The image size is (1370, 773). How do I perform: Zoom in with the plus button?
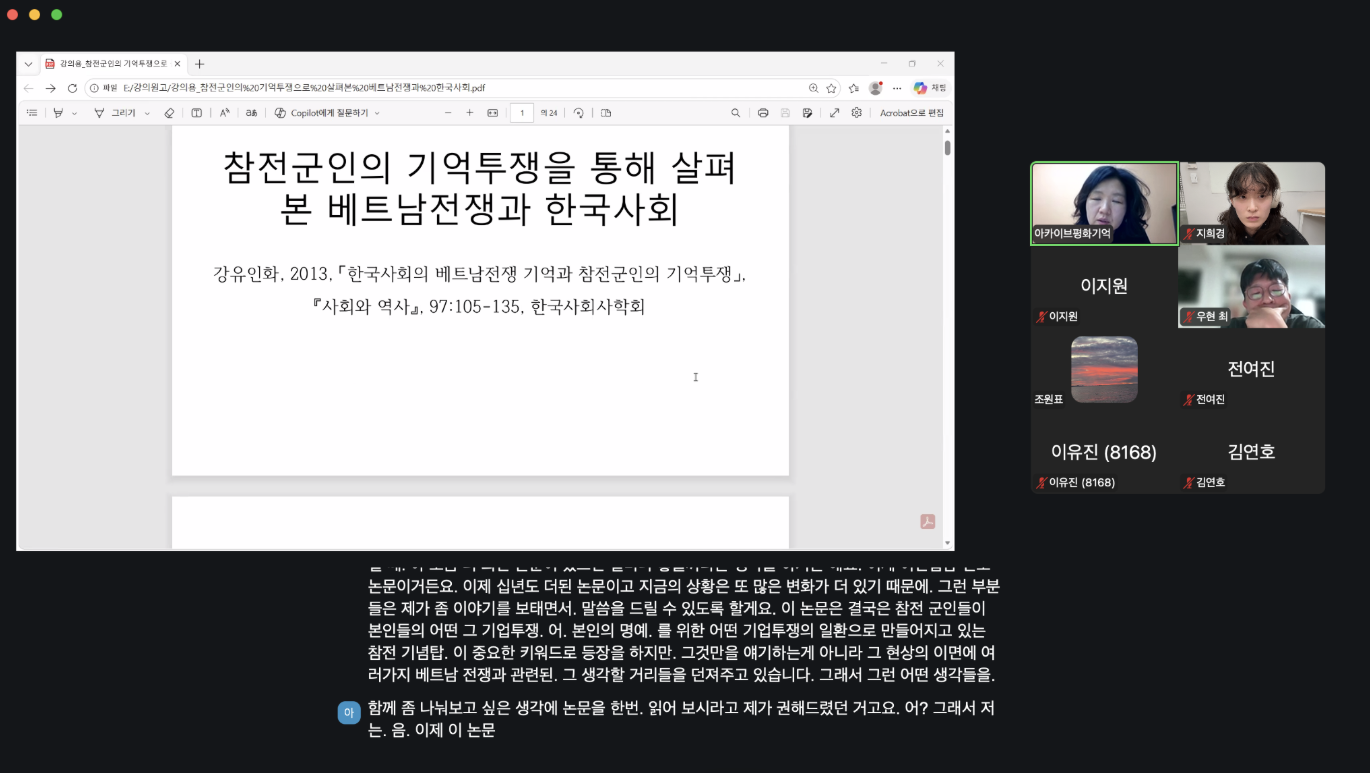click(x=470, y=113)
